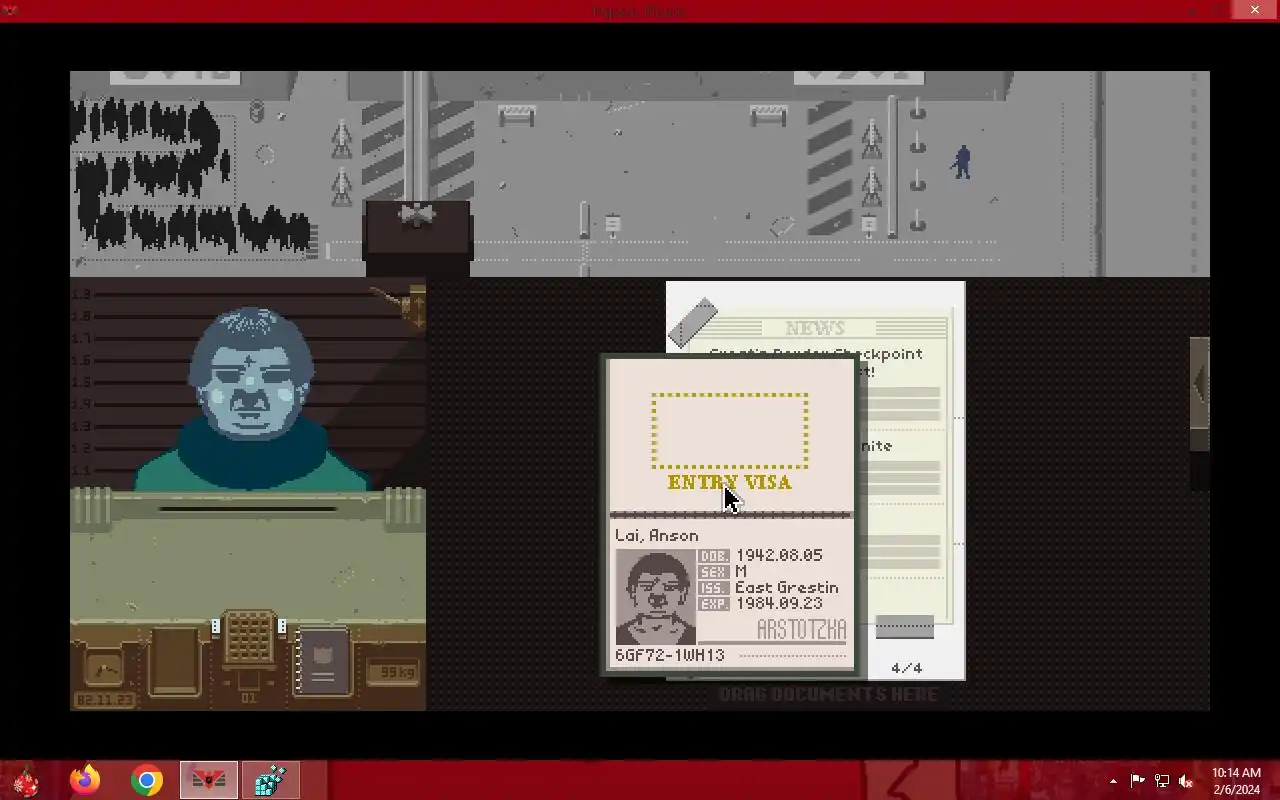Select the passport photo of Anson Lai

(656, 597)
